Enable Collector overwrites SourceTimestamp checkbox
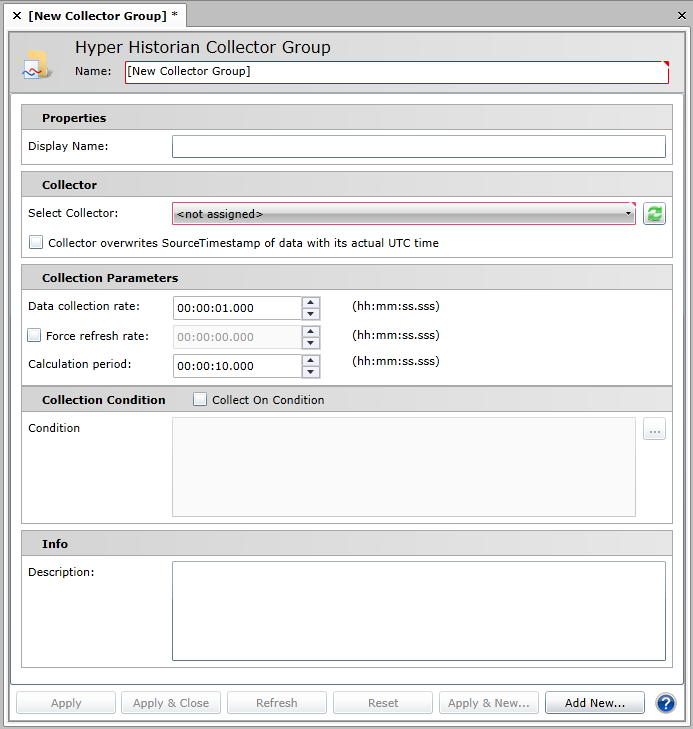Screen dimensions: 693x729 tap(36, 242)
